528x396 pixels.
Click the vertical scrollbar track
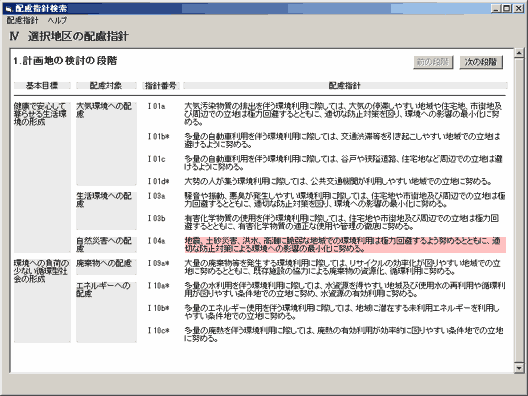(519, 210)
